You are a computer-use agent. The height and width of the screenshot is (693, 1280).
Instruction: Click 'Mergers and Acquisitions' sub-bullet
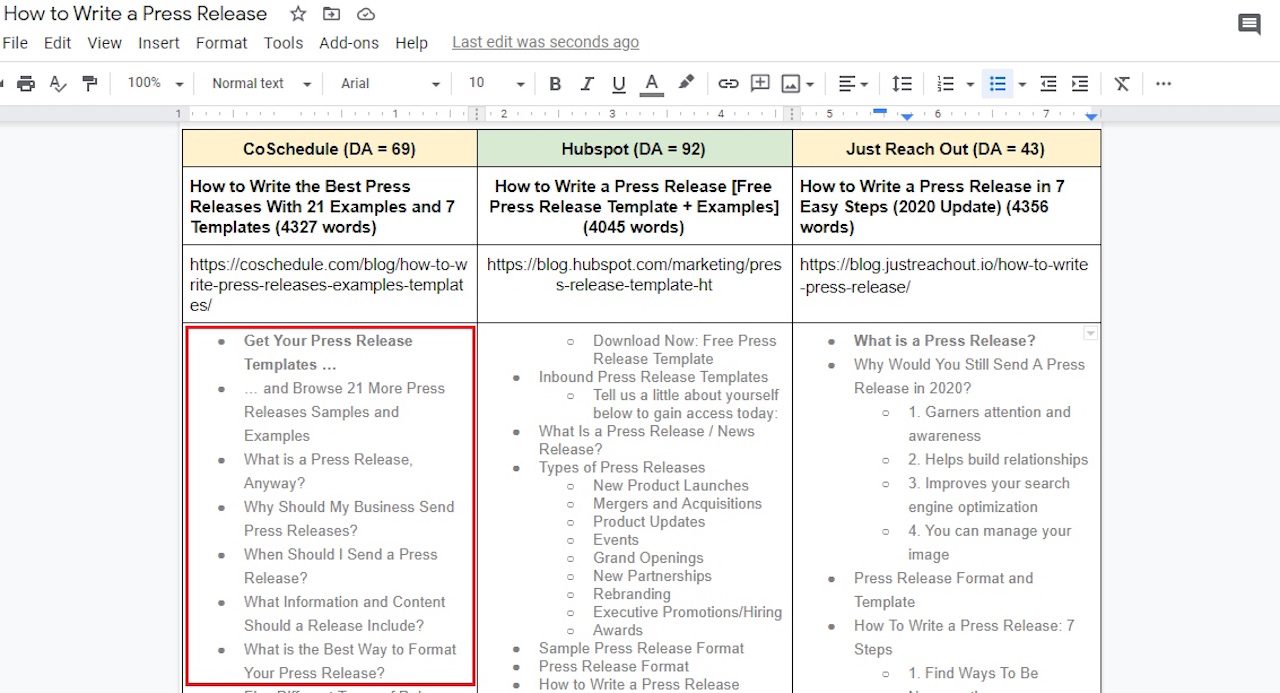click(677, 503)
